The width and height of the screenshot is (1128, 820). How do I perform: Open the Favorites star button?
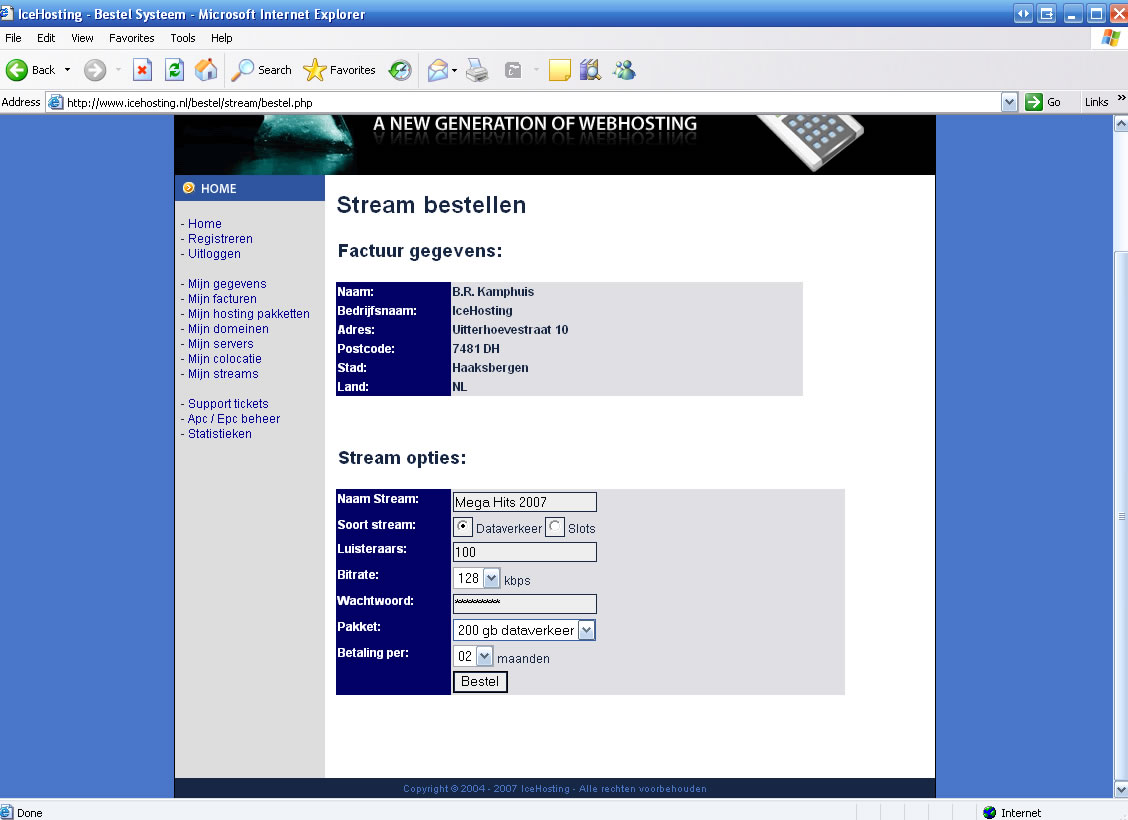[339, 70]
